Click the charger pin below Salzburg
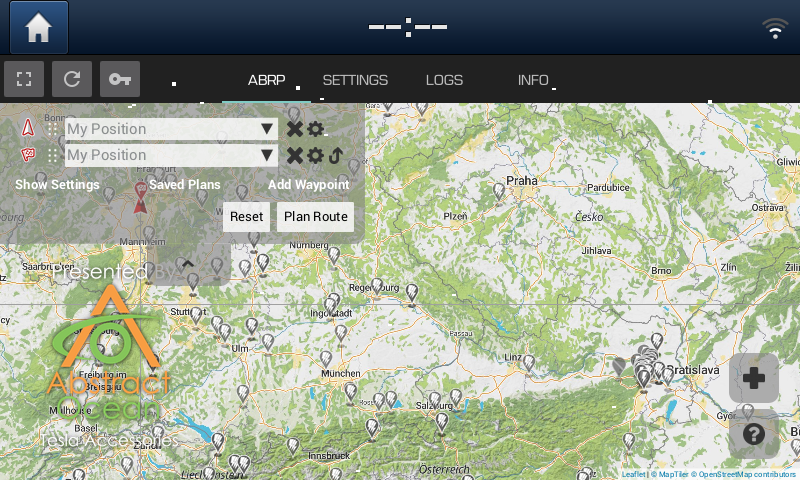Viewport: 800px width, 480px height. (442, 423)
